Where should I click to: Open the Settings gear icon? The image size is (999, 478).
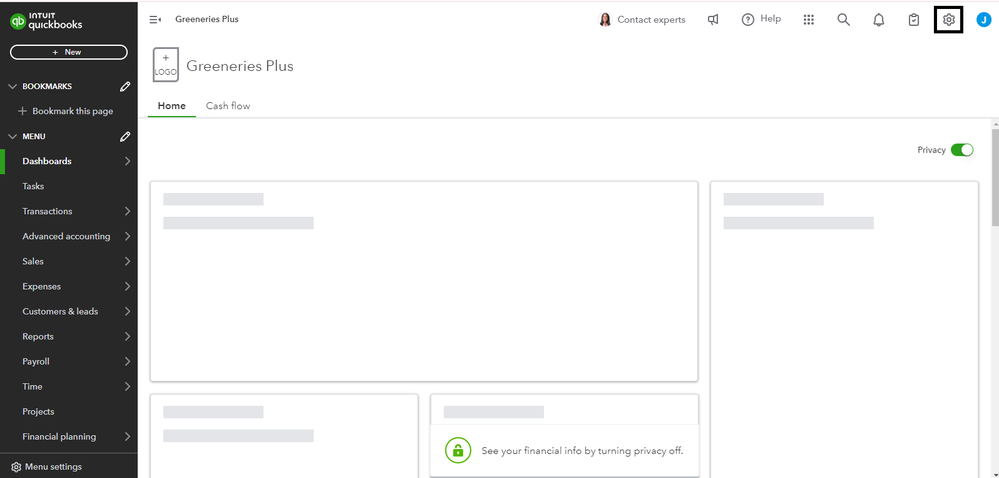click(948, 19)
